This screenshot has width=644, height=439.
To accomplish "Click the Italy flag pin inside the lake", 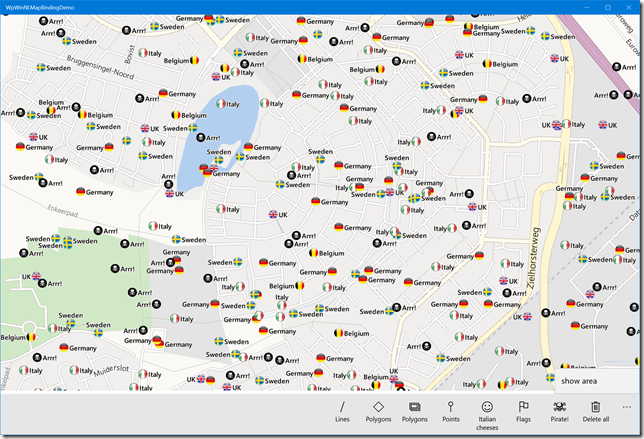I will (x=221, y=104).
